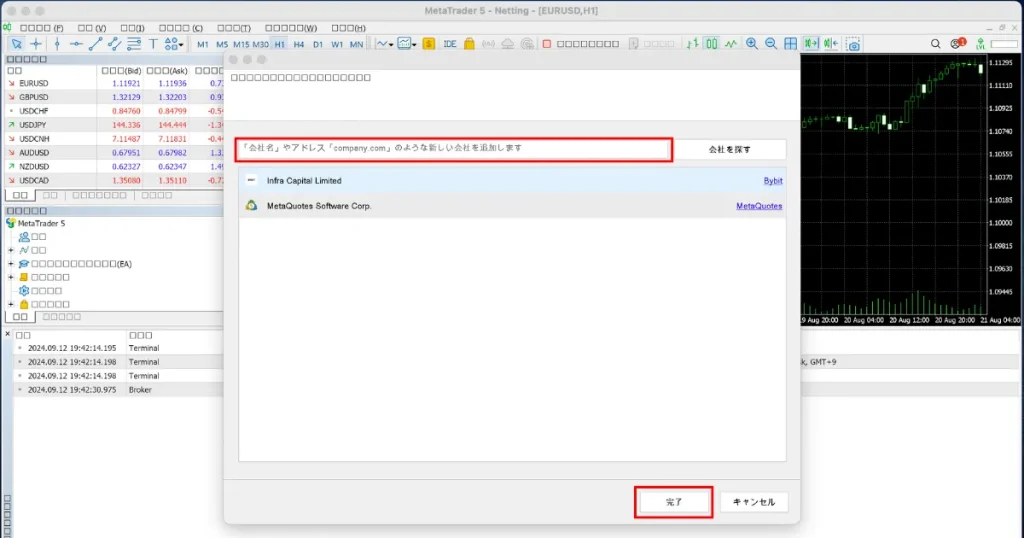
Task: Select the crosshair tool
Action: 36,44
